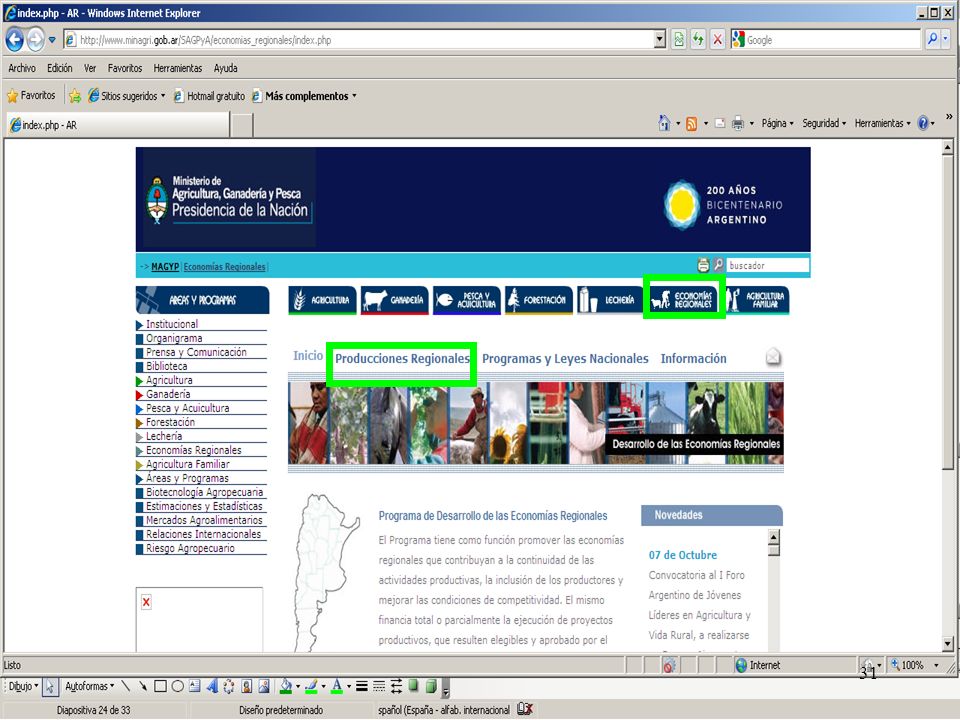Switch to Producciones Regionales tab

(402, 359)
